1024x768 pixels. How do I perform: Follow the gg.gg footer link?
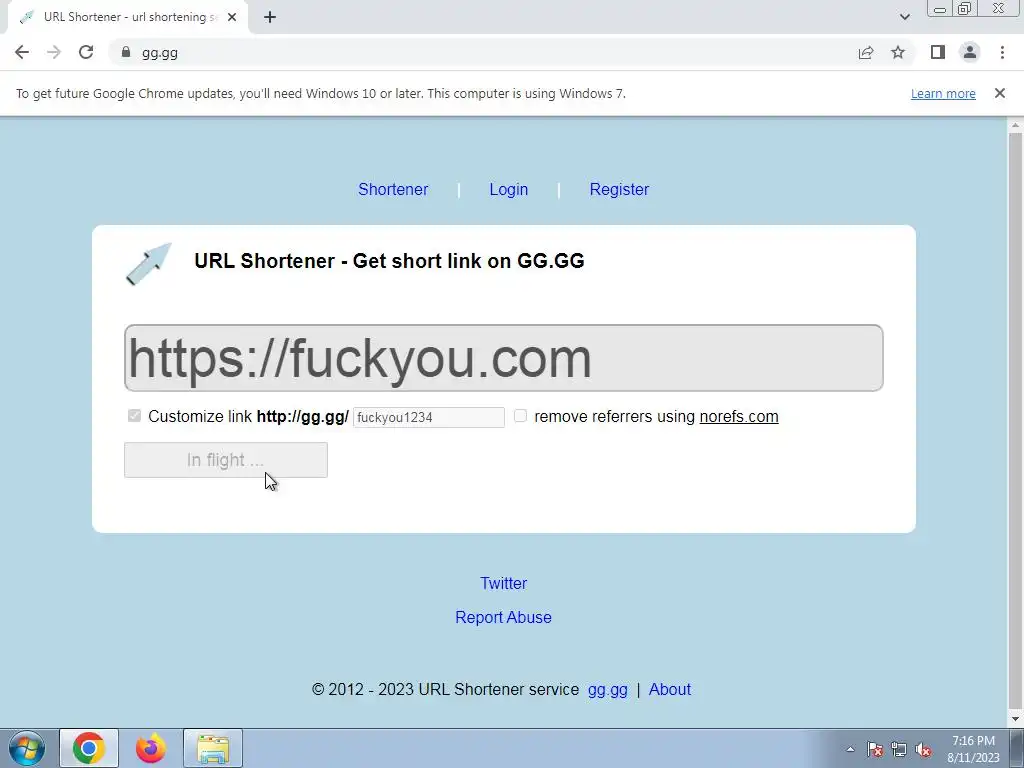[x=607, y=690]
